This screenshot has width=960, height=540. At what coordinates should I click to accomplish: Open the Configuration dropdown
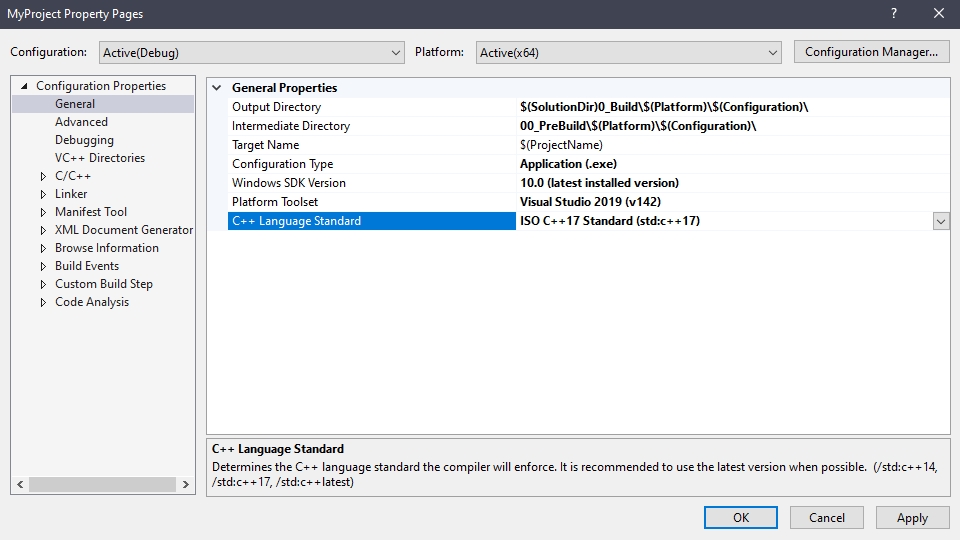coord(252,53)
